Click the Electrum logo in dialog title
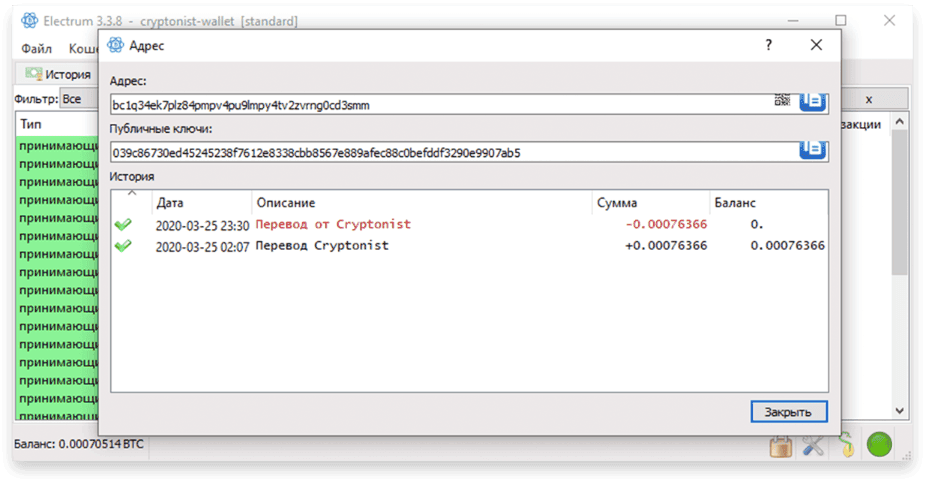The height and width of the screenshot is (481, 925). [x=116, y=45]
